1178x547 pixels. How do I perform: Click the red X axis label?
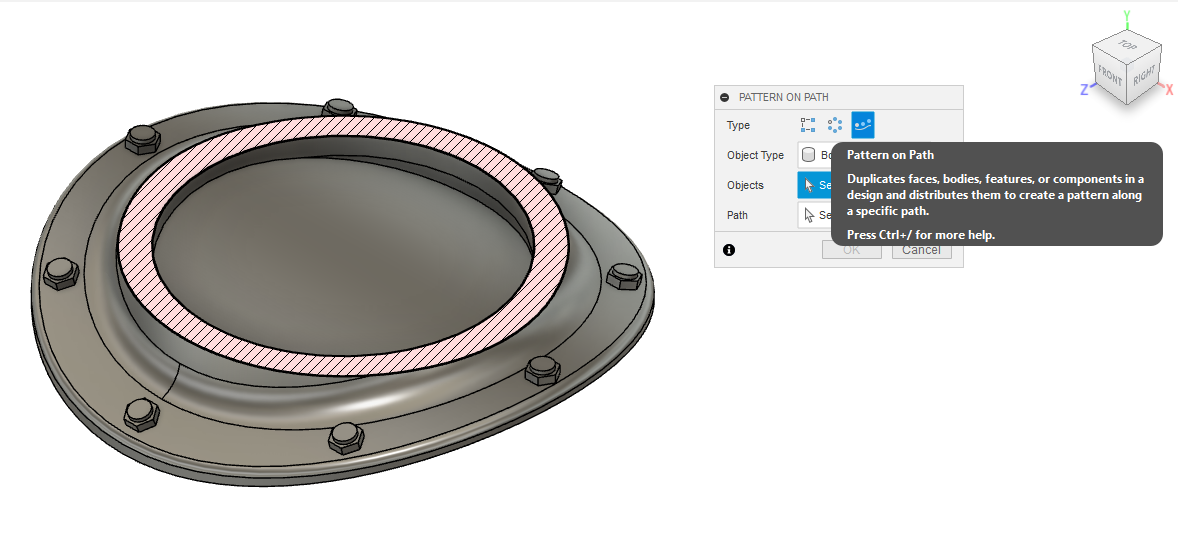(x=1168, y=89)
